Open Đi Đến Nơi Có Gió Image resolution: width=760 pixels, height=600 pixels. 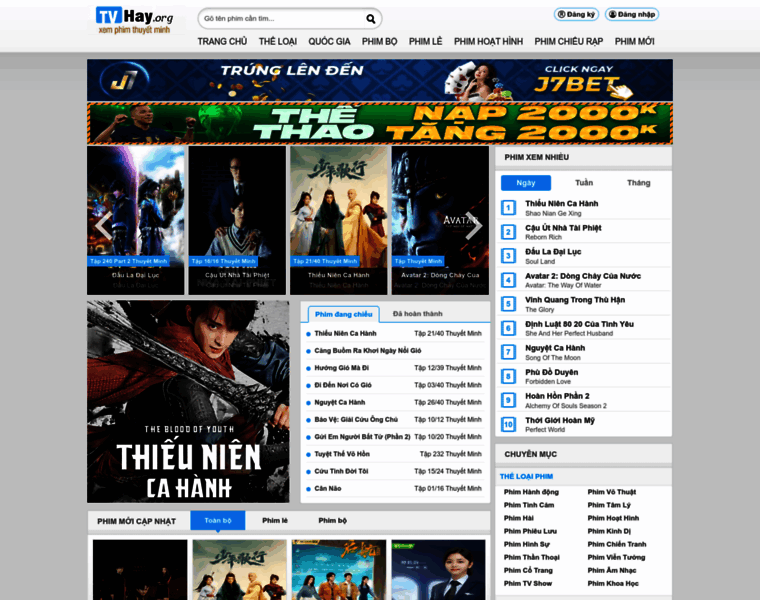[343, 385]
